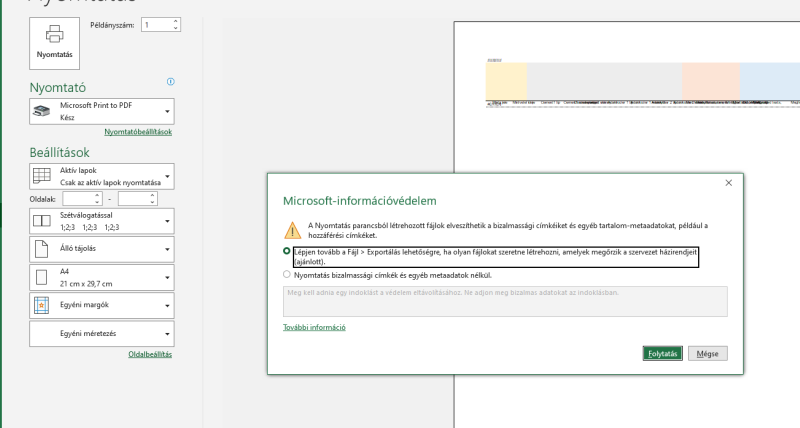Open the Aktív lapok print range dropdown

(102, 177)
